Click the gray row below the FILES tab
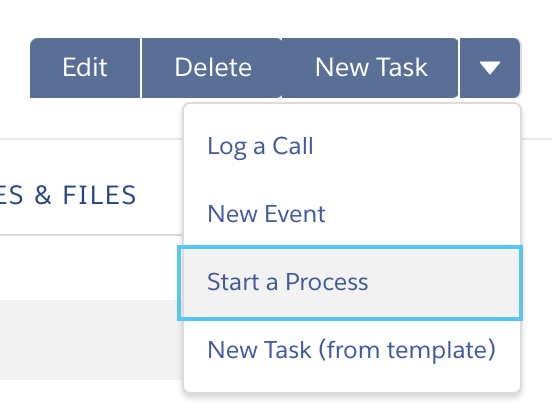Viewport: 552px width, 412px height. [x=92, y=340]
